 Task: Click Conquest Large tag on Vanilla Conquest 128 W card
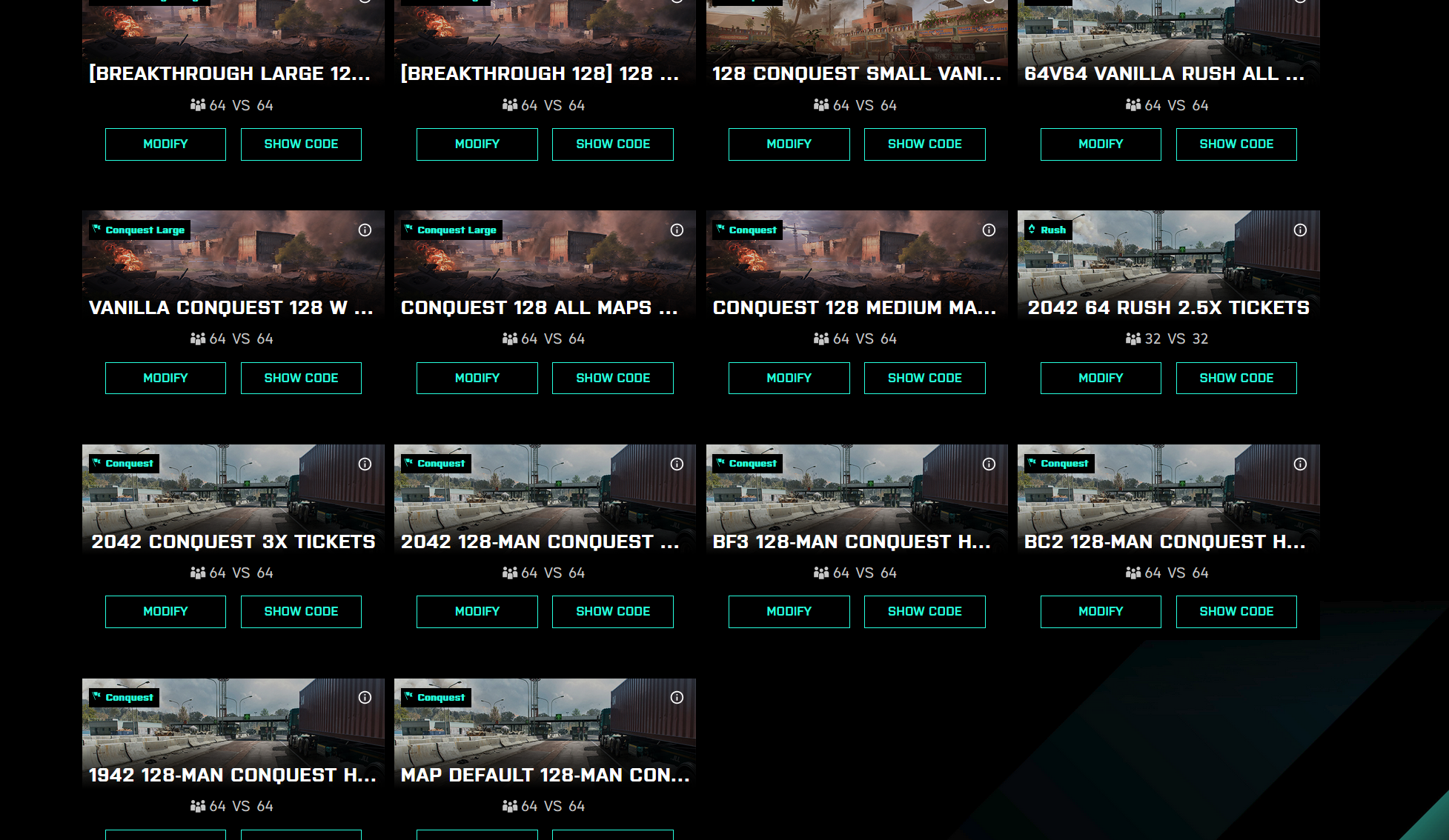tap(139, 230)
